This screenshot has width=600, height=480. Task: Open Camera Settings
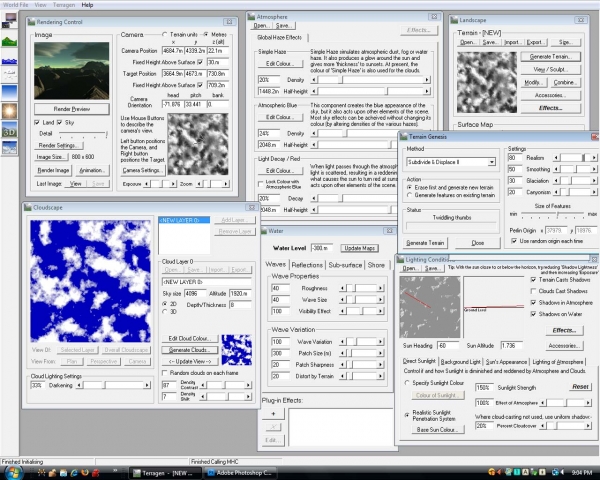coord(142,170)
